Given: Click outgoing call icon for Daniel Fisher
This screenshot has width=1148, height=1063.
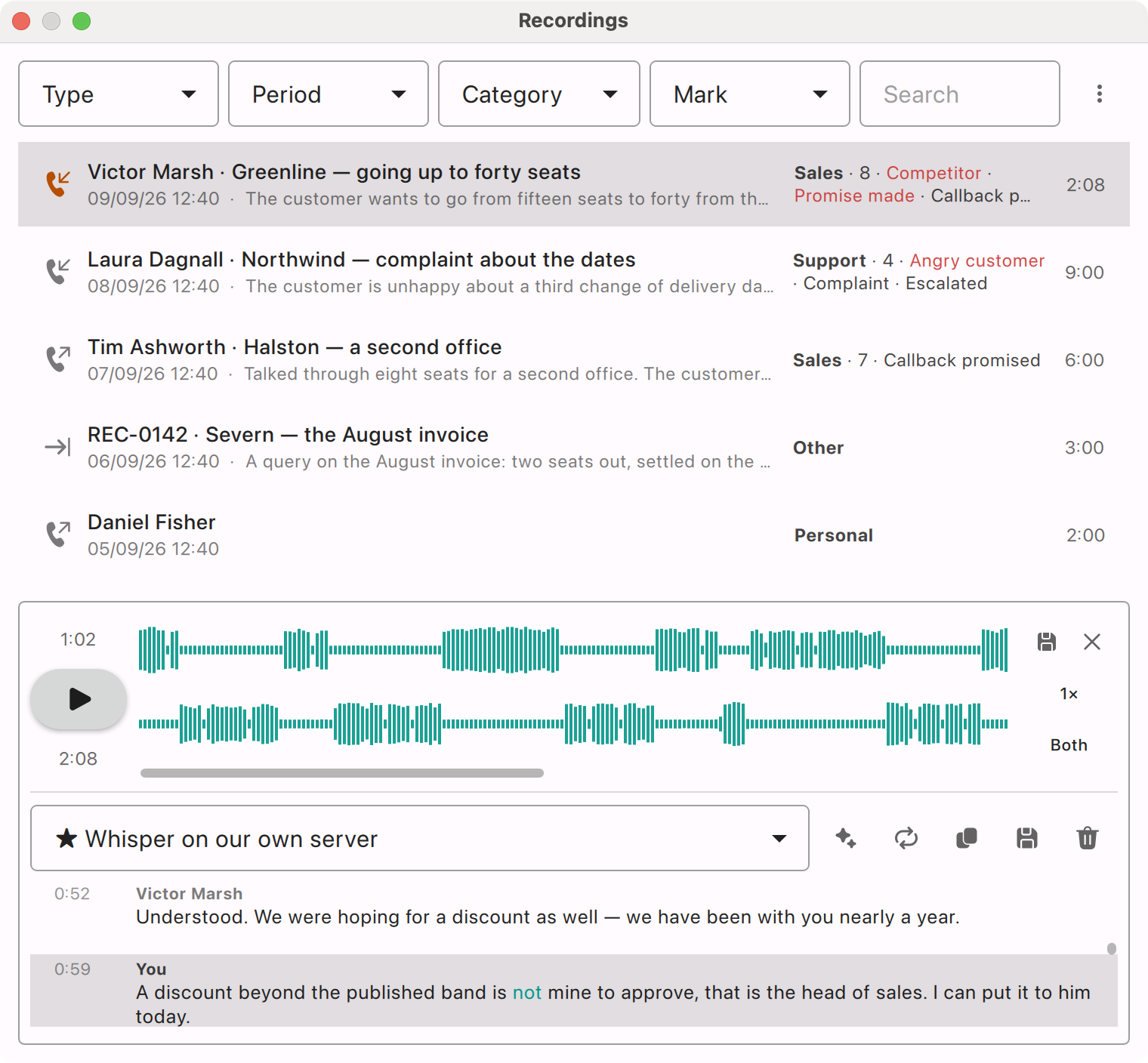Looking at the screenshot, I should [x=58, y=534].
